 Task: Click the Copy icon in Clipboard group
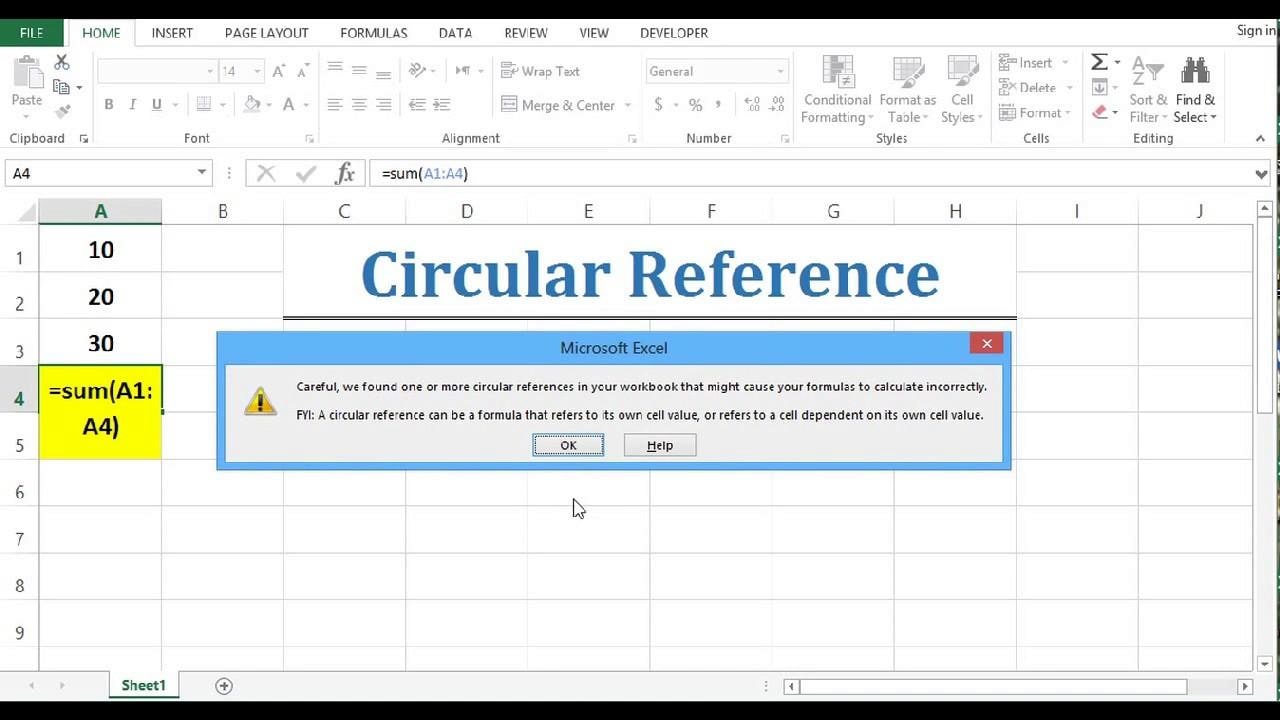tap(62, 88)
